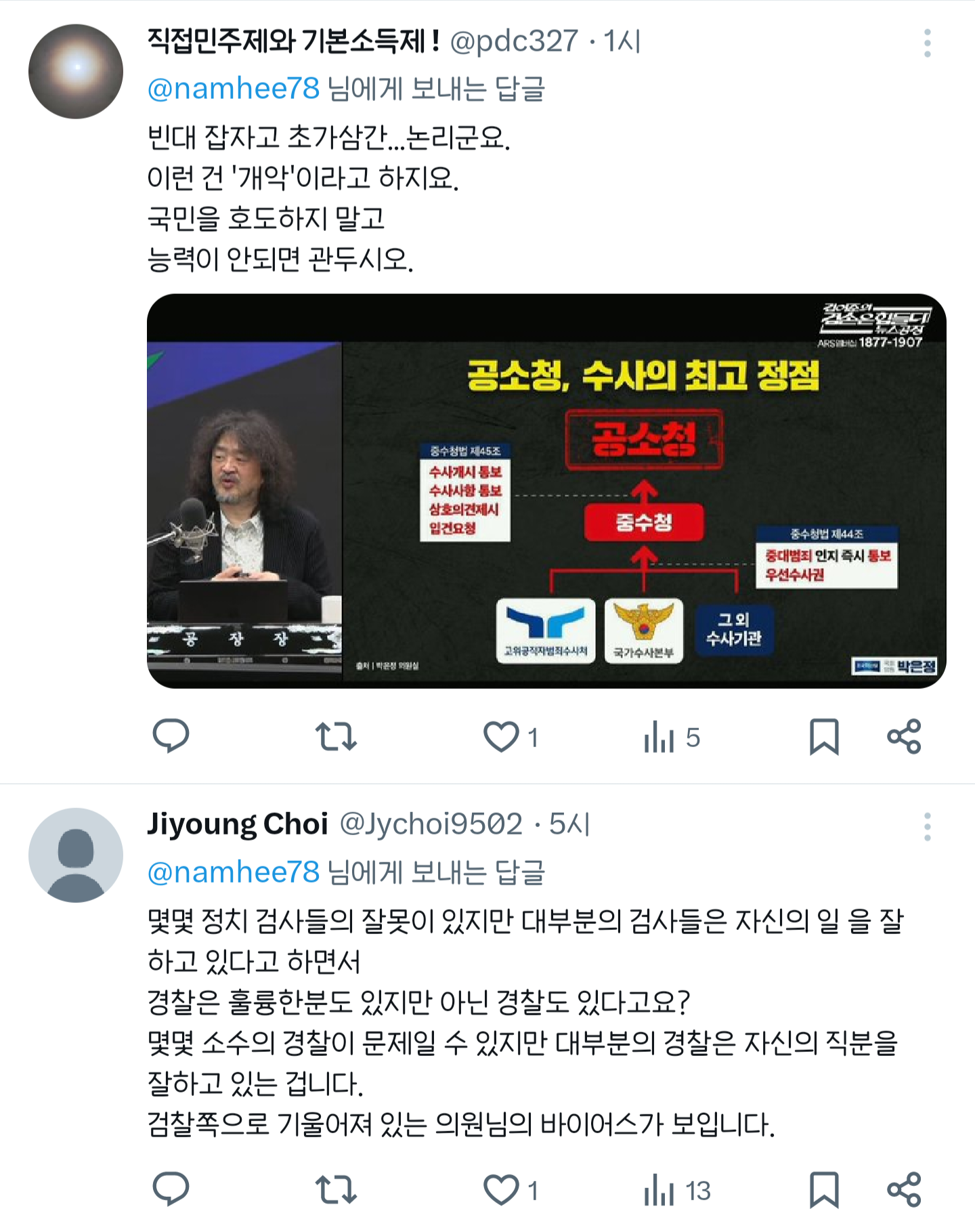Bookmark the pdc327 tweet

[824, 737]
